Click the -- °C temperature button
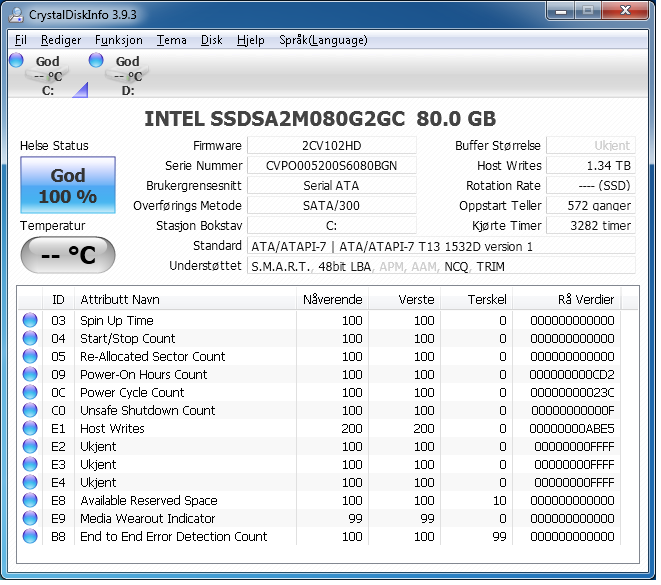 (68, 255)
